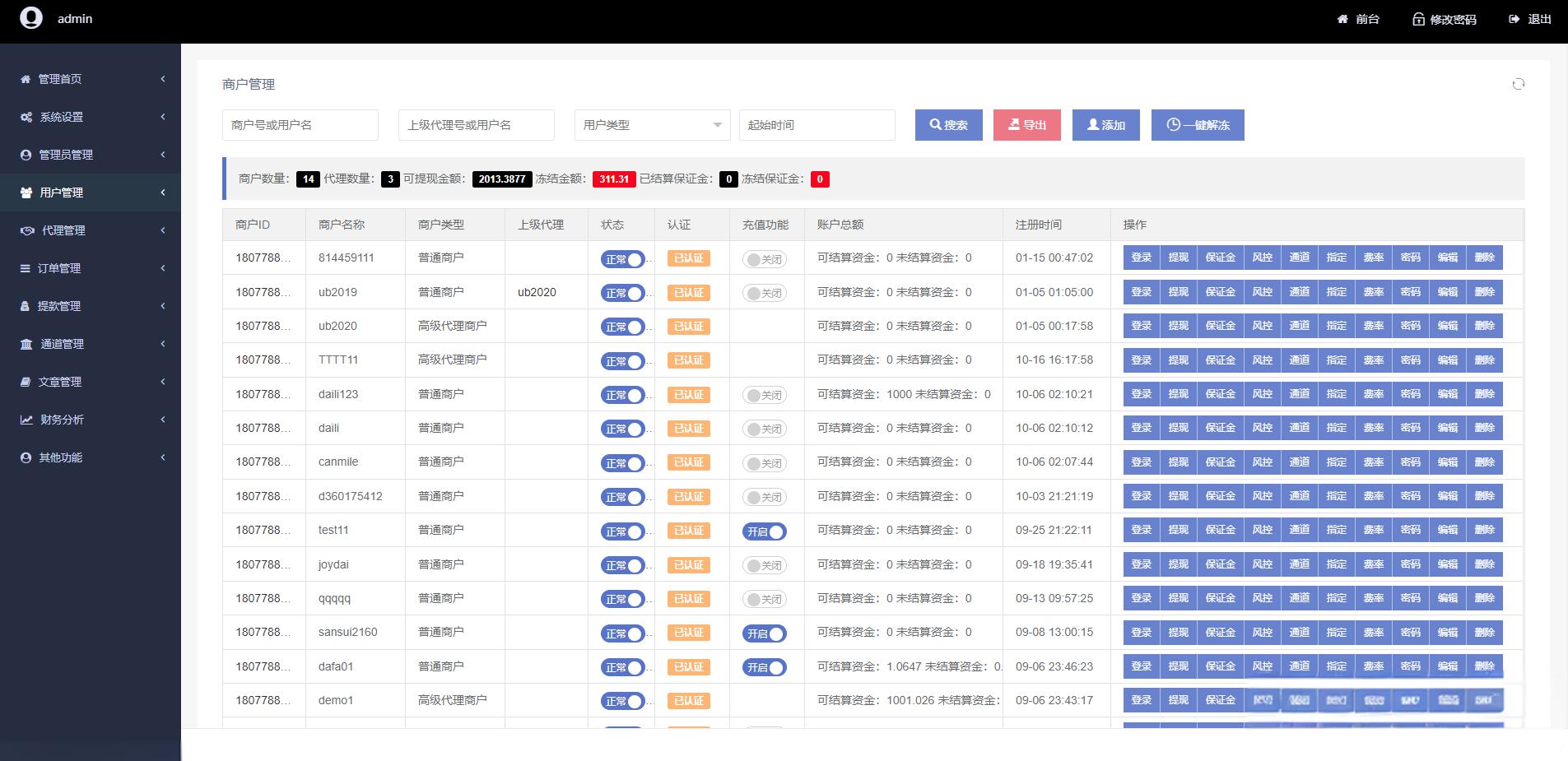Toggle 状态 switch for merchant demo1

click(x=623, y=701)
